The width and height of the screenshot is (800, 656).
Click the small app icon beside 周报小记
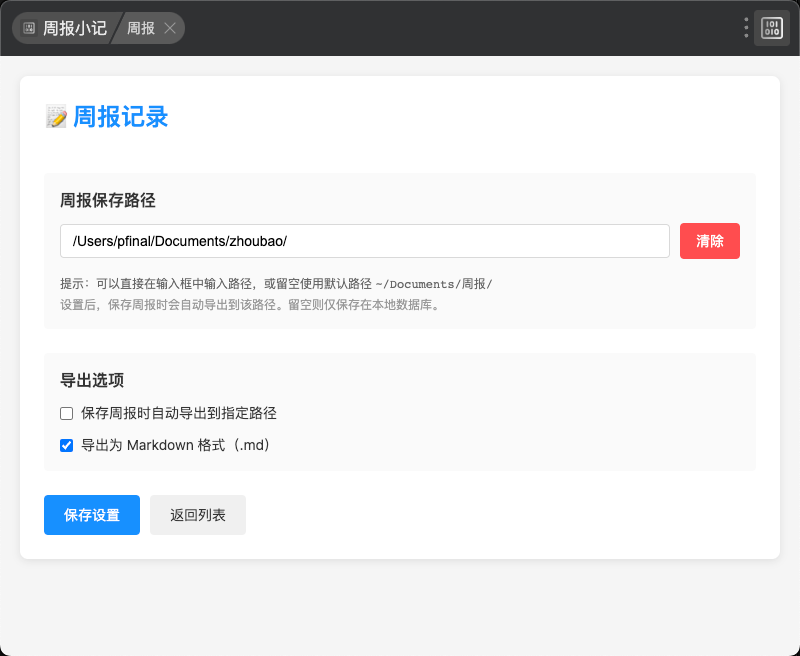pos(29,28)
